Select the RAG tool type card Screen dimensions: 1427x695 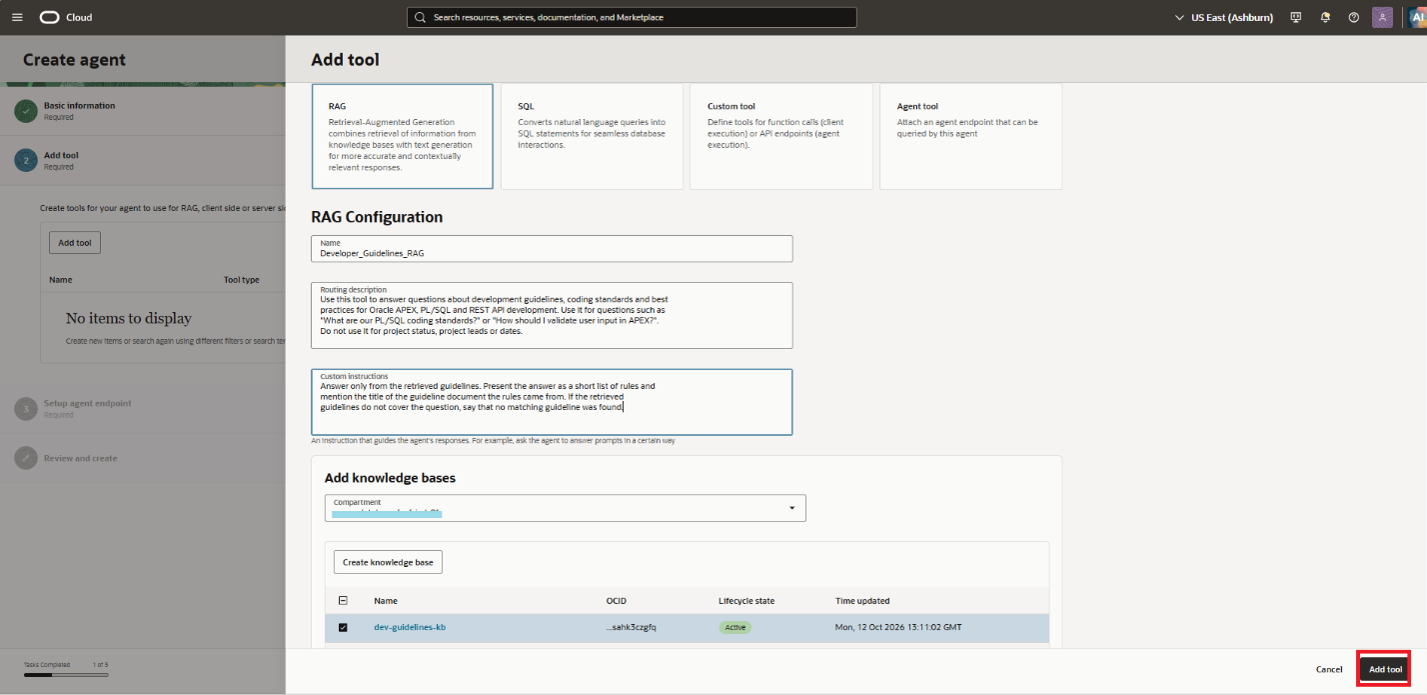point(402,136)
